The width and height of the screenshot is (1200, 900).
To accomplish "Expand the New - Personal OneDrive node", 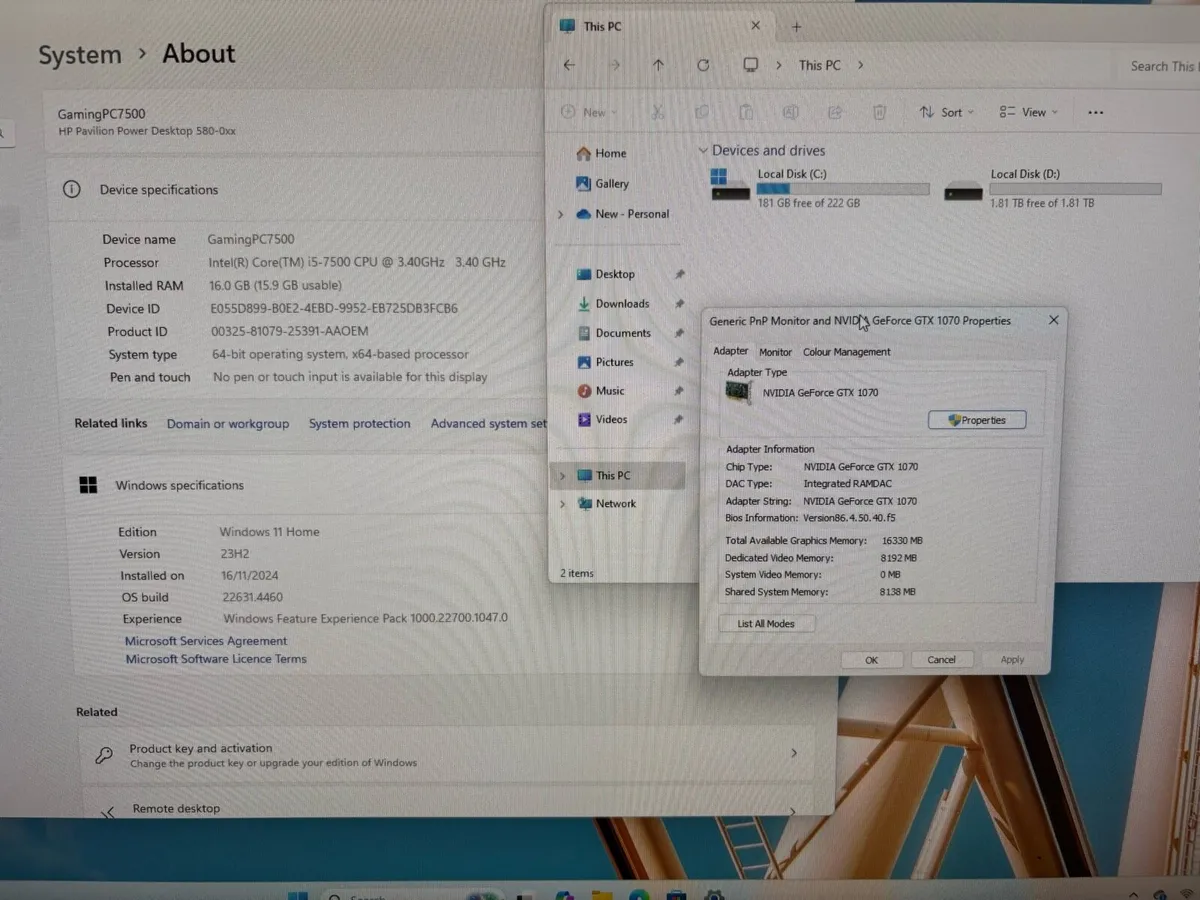I will 561,214.
